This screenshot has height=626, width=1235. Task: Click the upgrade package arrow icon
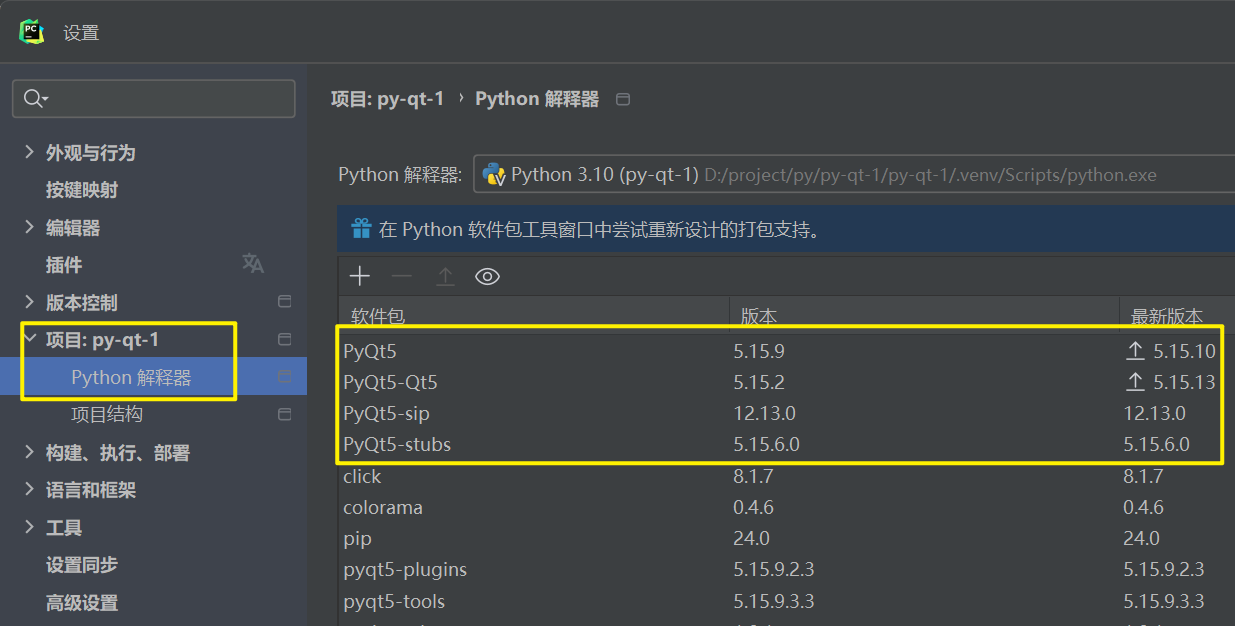pyautogui.click(x=445, y=277)
